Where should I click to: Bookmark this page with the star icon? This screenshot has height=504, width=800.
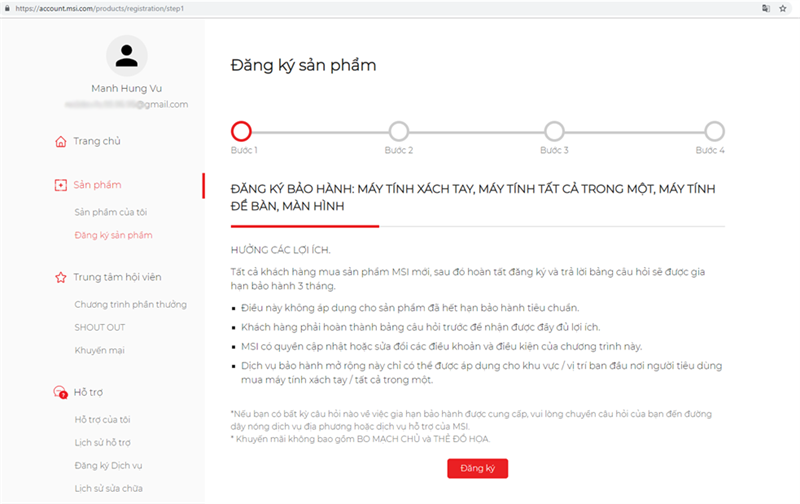pyautogui.click(x=783, y=8)
